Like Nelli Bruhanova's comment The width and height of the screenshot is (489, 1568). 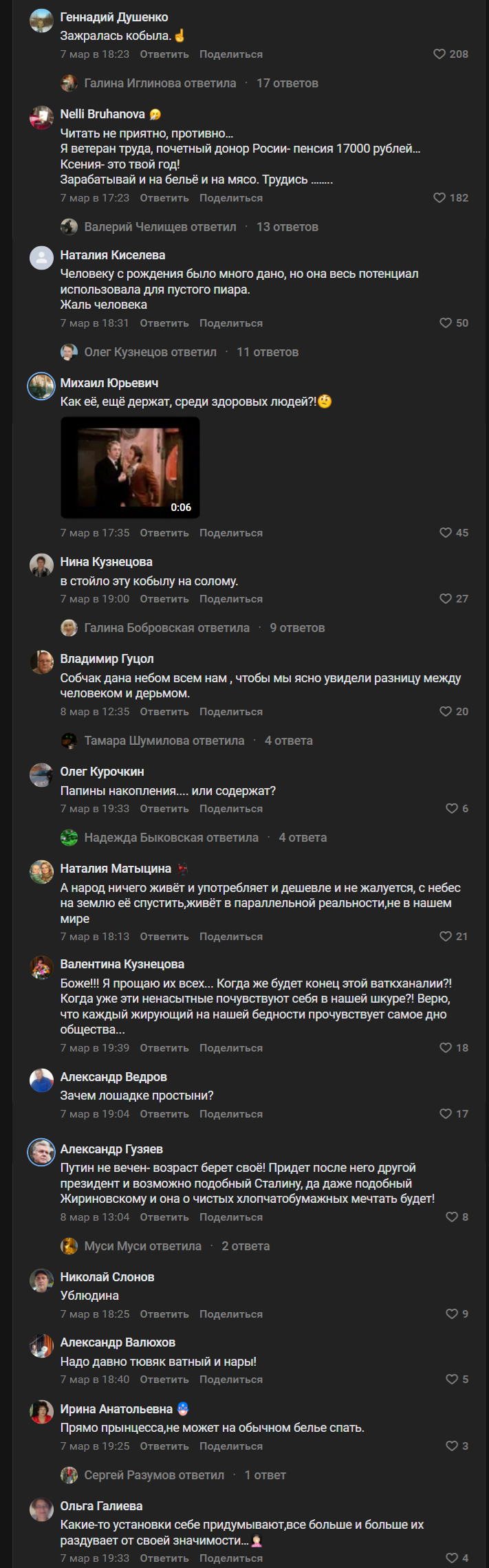click(439, 198)
